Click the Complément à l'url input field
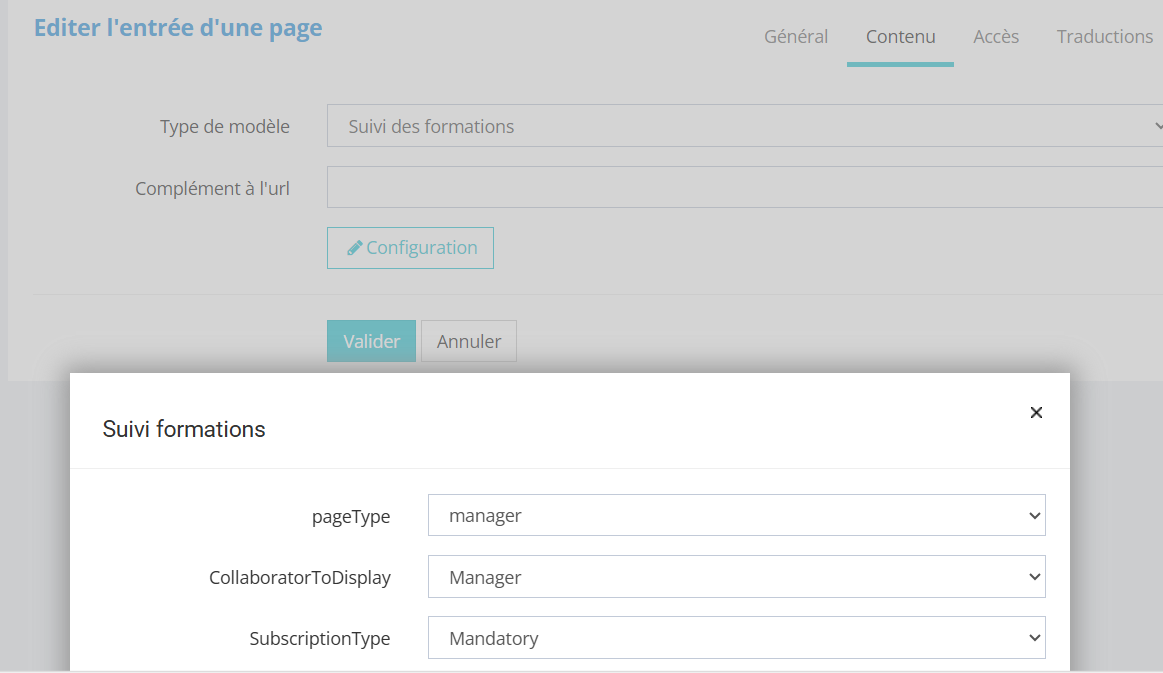 (x=744, y=188)
